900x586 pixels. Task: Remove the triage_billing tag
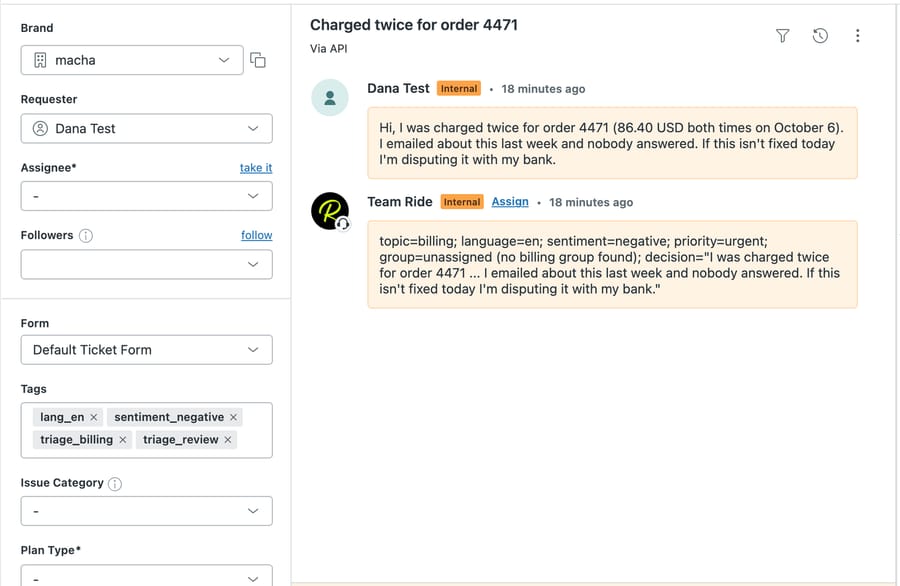(x=123, y=440)
